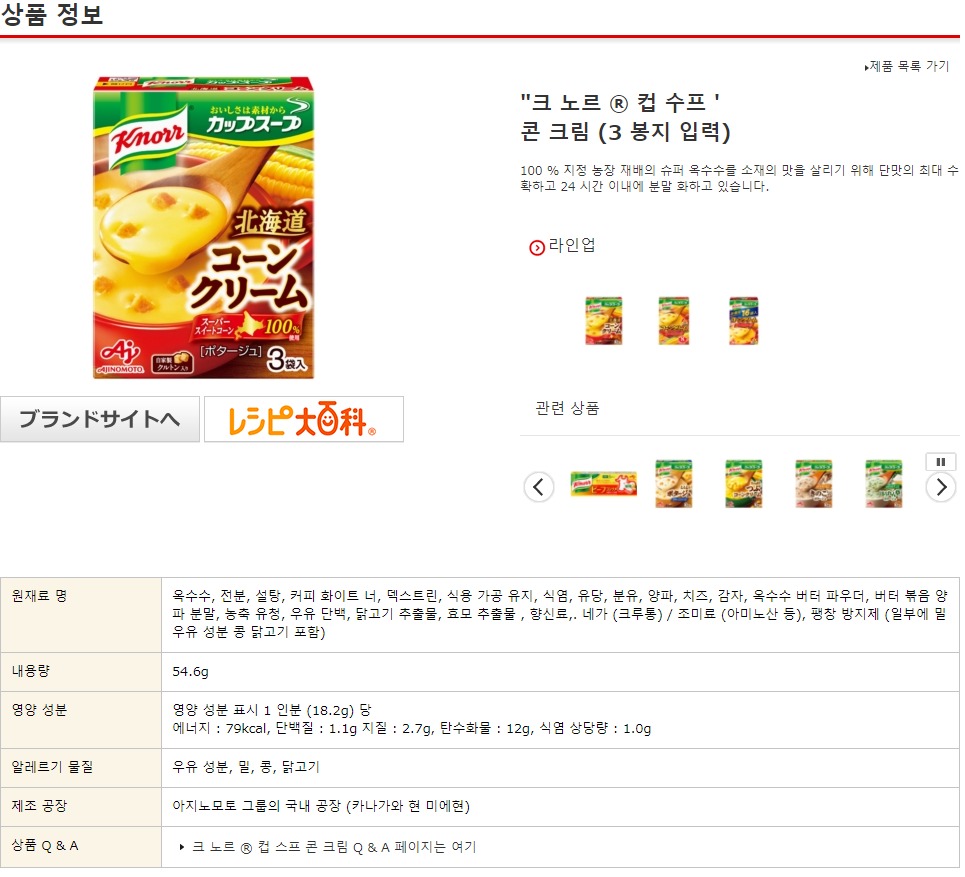This screenshot has height=877, width=965.
Task: Click the carousel previous arrow button
Action: point(539,489)
